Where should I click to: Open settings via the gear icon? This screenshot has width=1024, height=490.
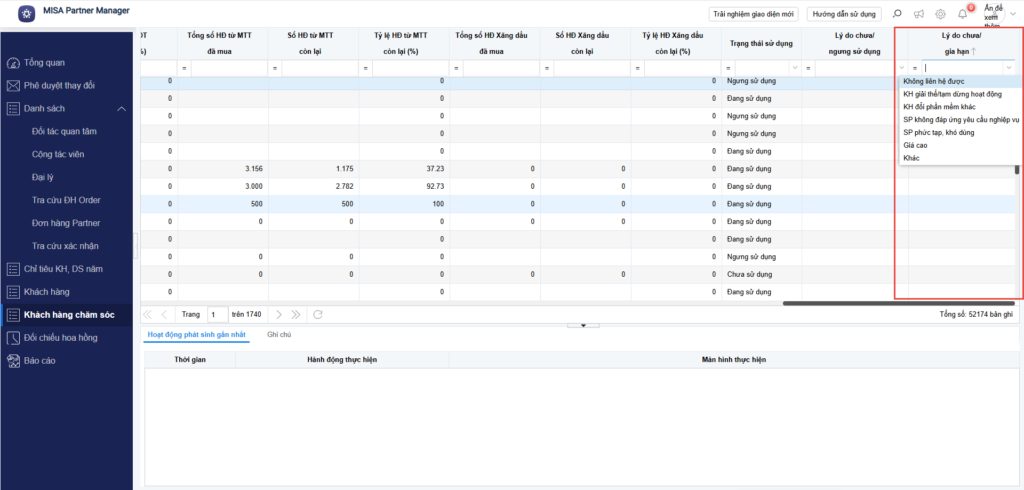pos(940,14)
